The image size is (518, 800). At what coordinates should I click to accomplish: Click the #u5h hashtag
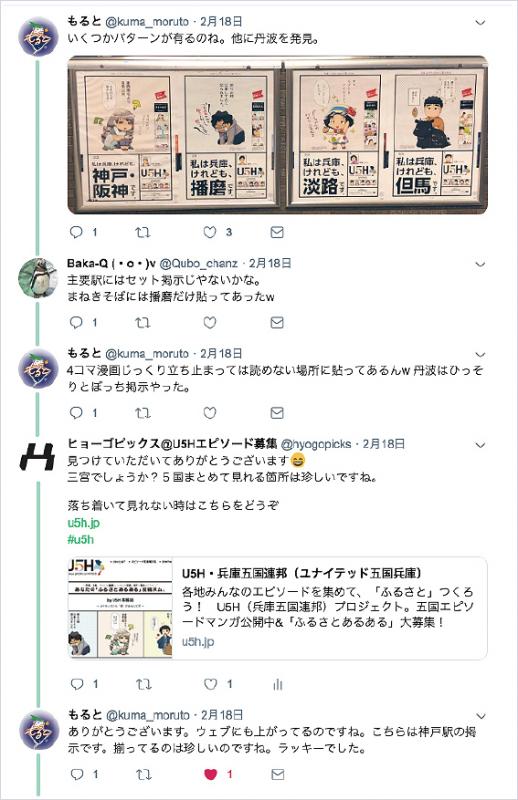coord(81,539)
